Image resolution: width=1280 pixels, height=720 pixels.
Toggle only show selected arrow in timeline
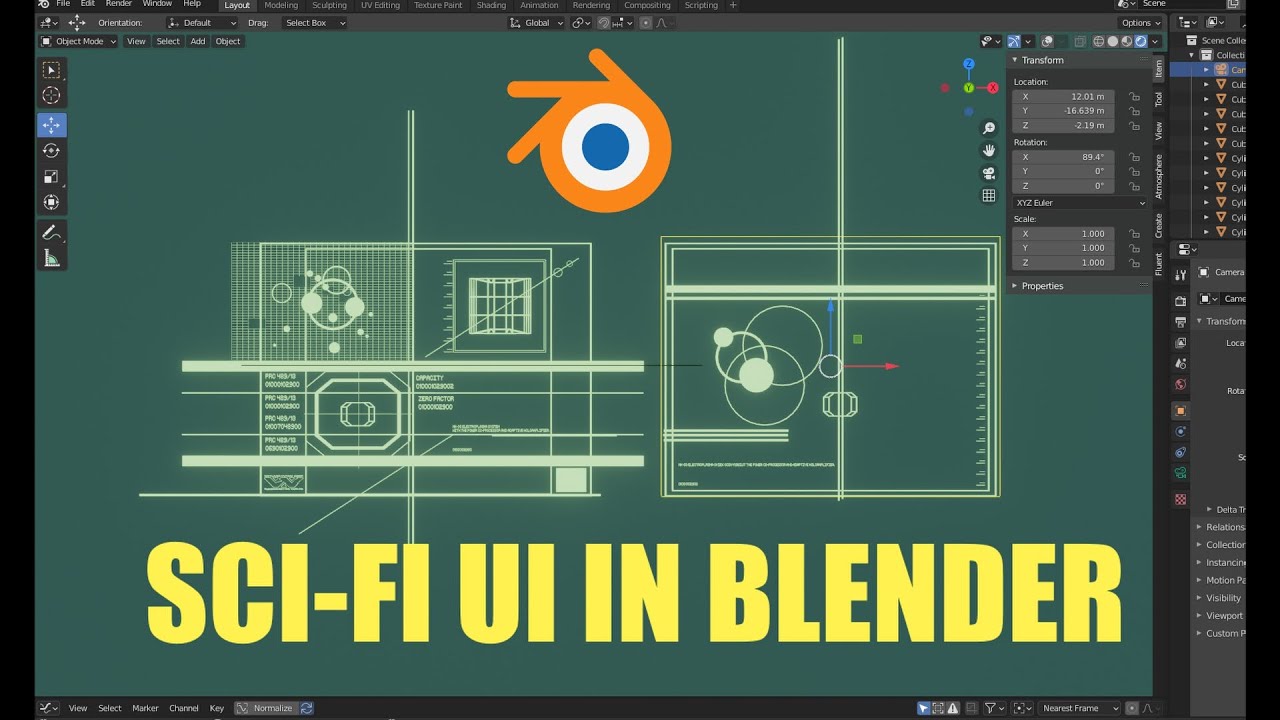pyautogui.click(x=924, y=708)
